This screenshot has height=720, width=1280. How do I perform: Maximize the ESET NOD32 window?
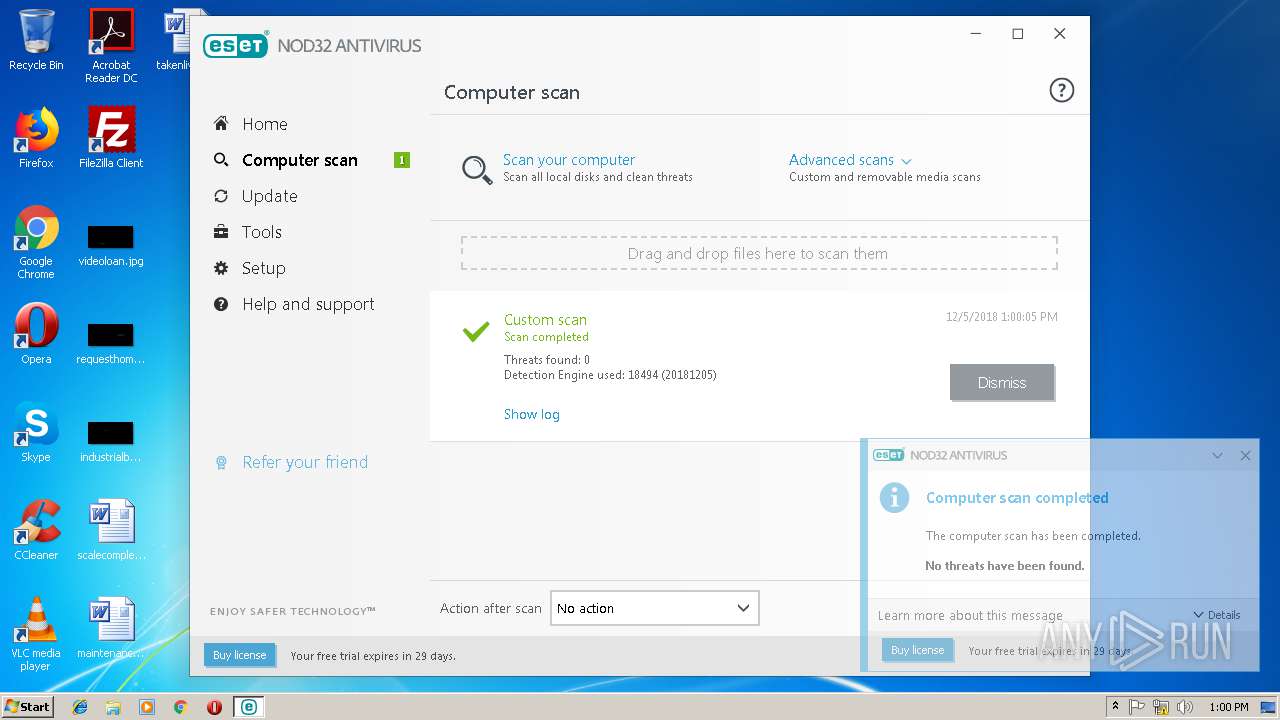coord(1018,34)
